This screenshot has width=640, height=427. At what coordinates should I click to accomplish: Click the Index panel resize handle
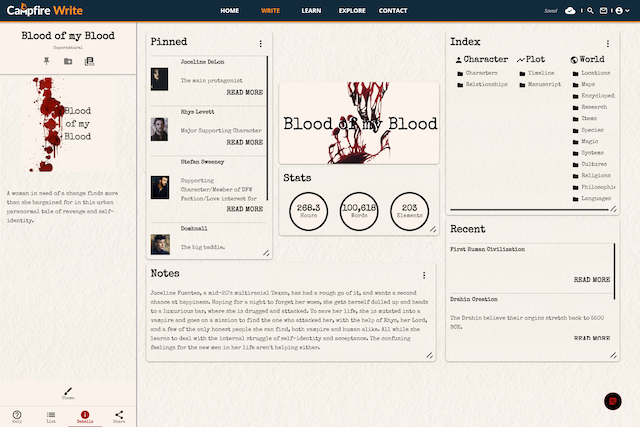[613, 209]
